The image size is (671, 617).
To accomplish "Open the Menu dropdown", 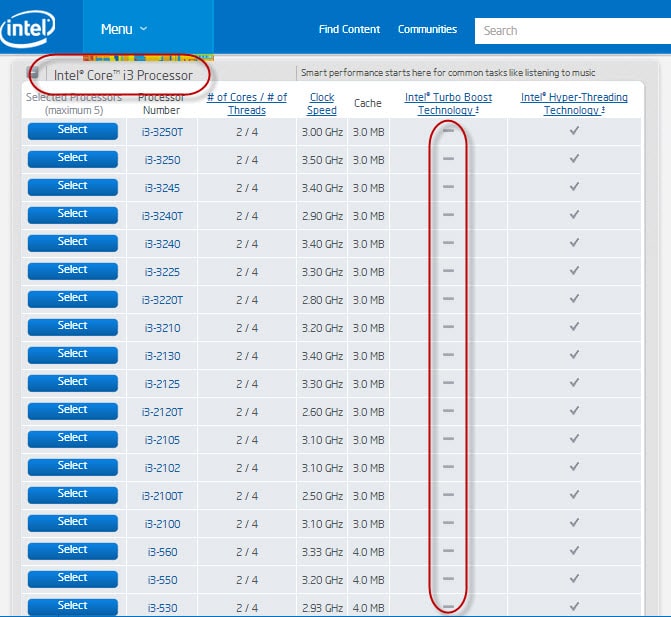I will point(123,29).
